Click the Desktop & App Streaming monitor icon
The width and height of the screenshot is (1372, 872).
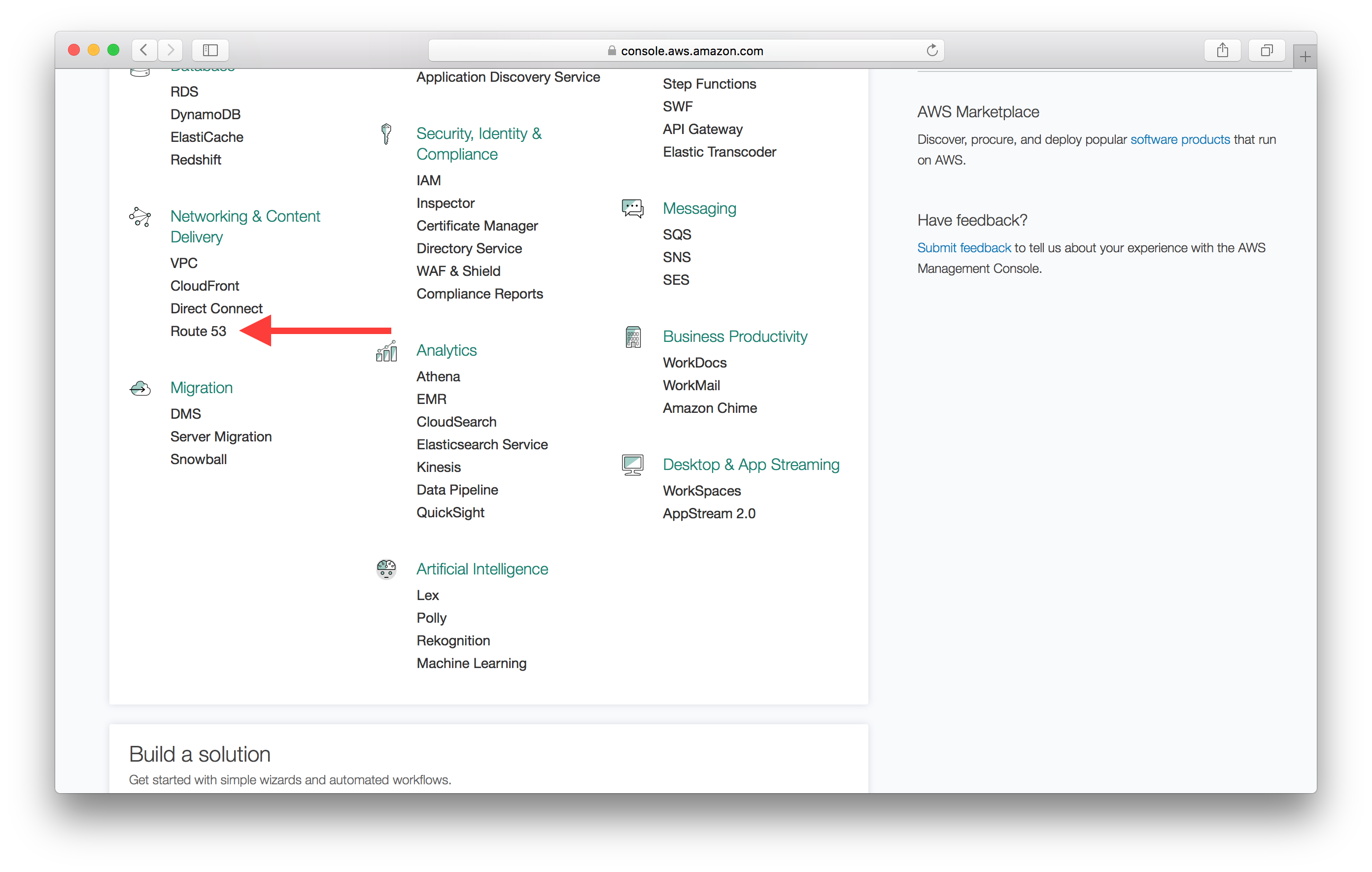tap(632, 465)
